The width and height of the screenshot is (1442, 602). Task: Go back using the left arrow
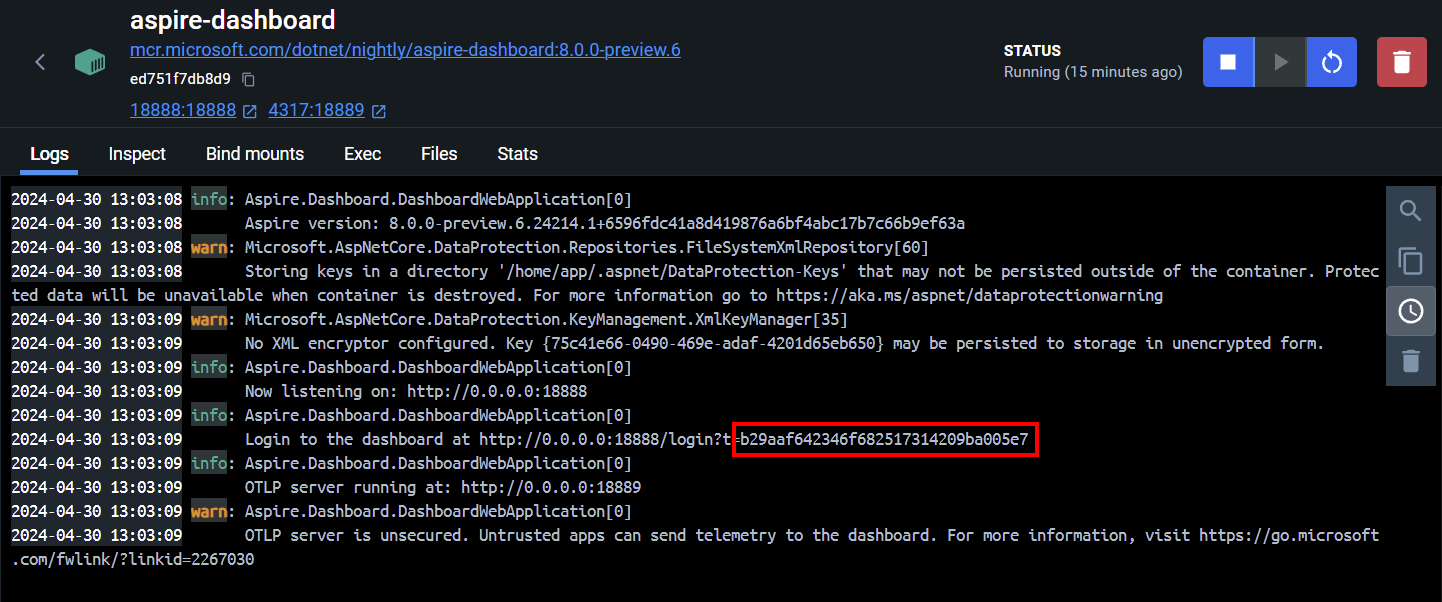point(39,61)
